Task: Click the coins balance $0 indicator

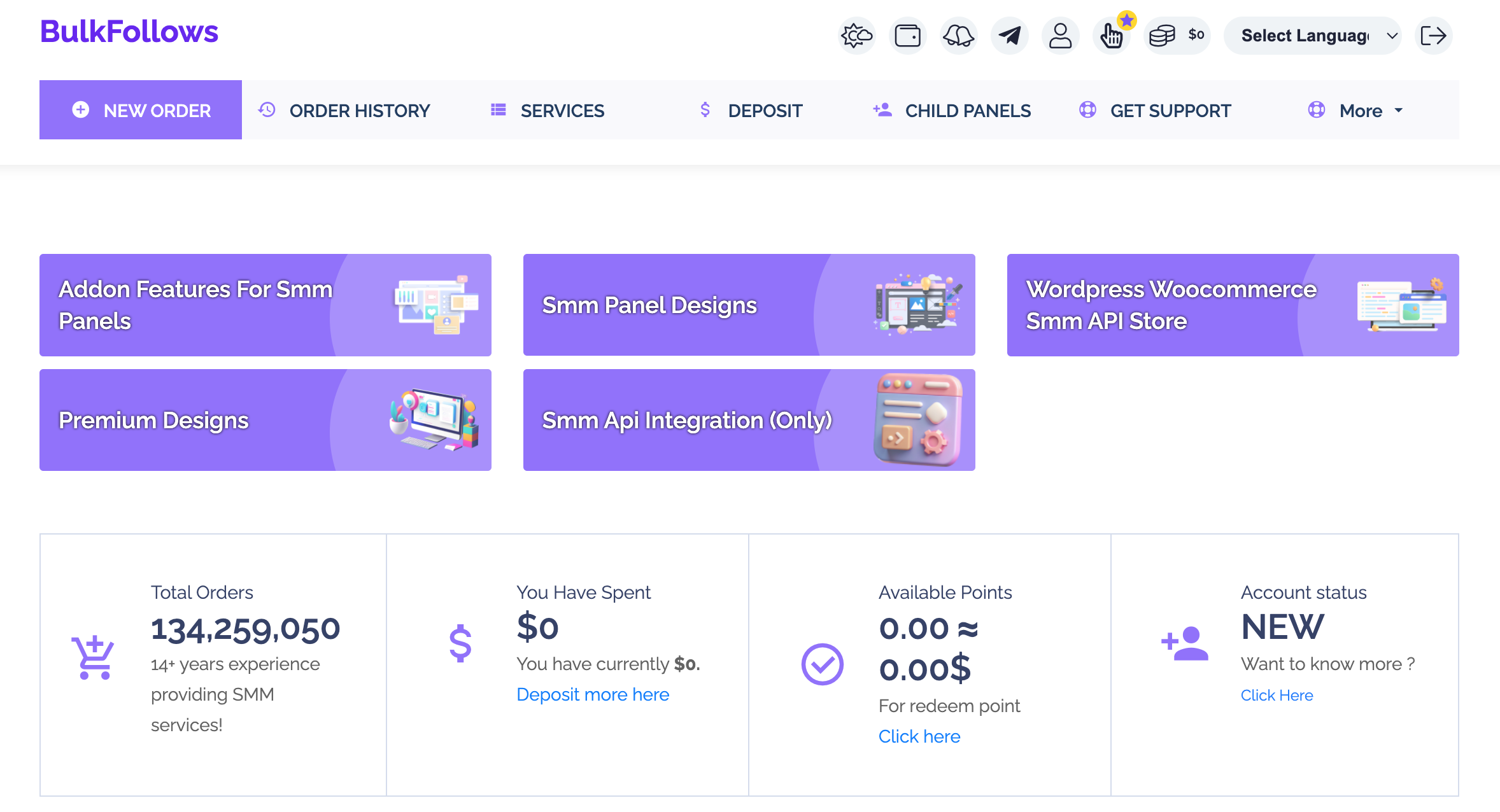Action: pos(1177,36)
